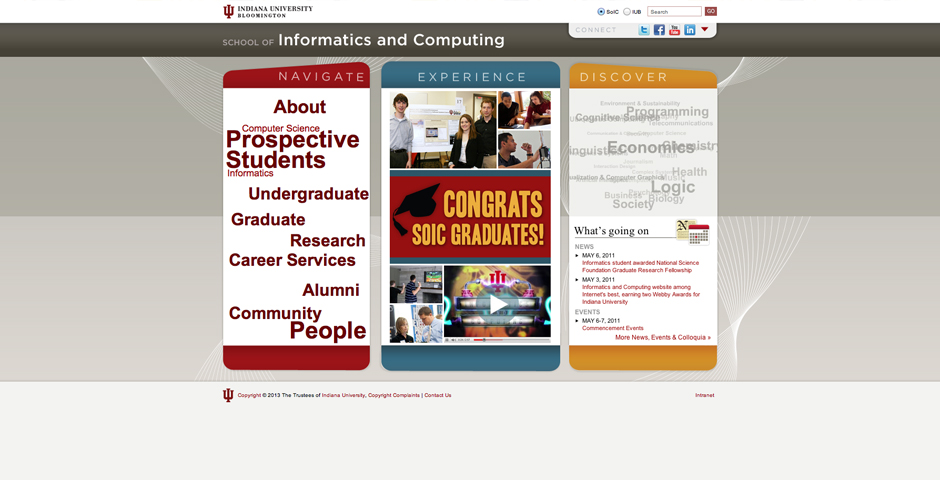Click the Congrats SoIC Graduates banner
This screenshot has height=480, width=940.
click(470, 217)
